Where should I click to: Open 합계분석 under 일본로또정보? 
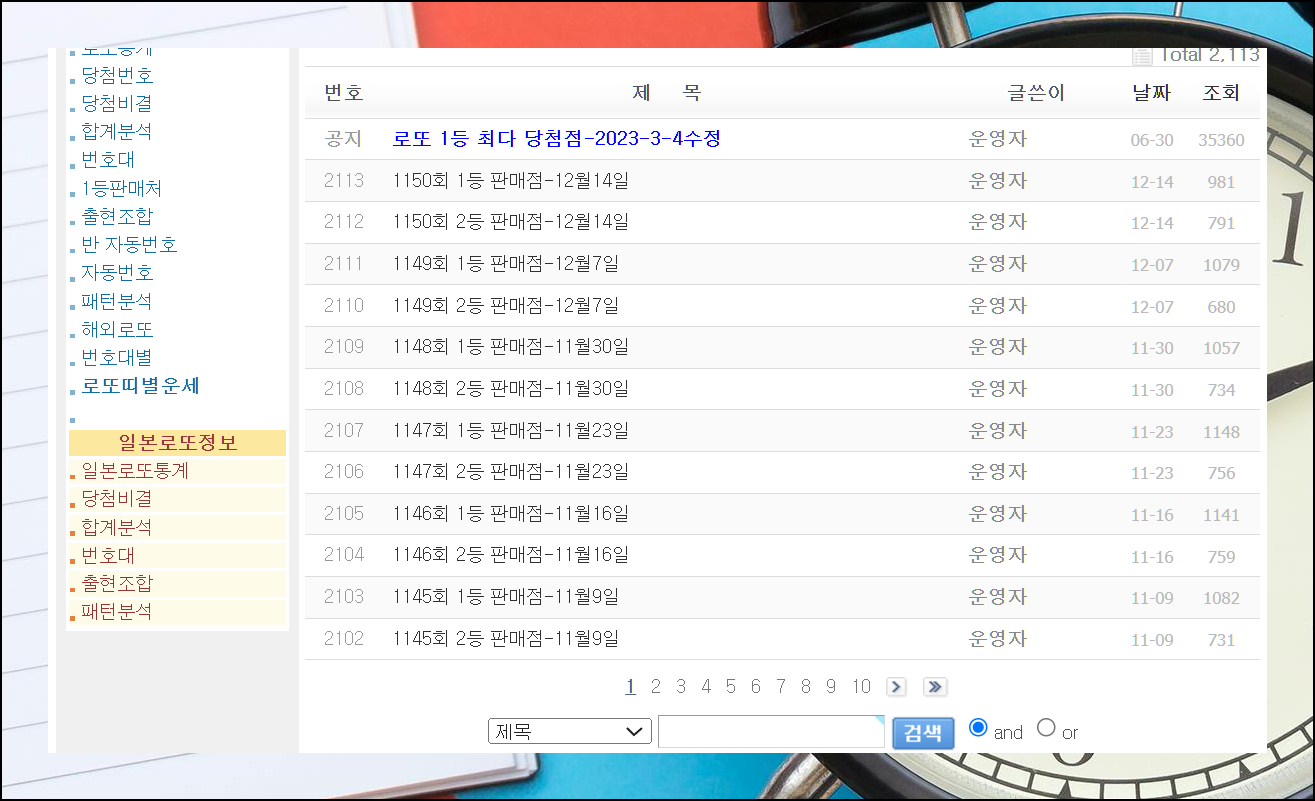click(117, 527)
